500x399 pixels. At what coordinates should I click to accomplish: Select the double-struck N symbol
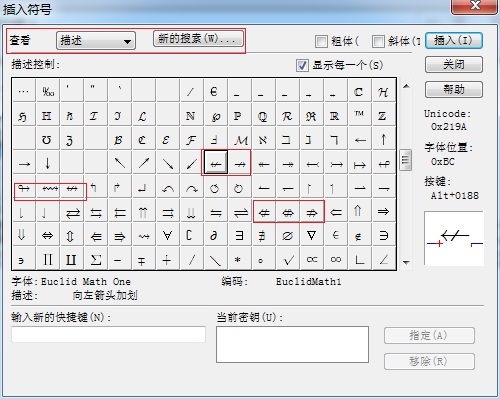coord(191,116)
